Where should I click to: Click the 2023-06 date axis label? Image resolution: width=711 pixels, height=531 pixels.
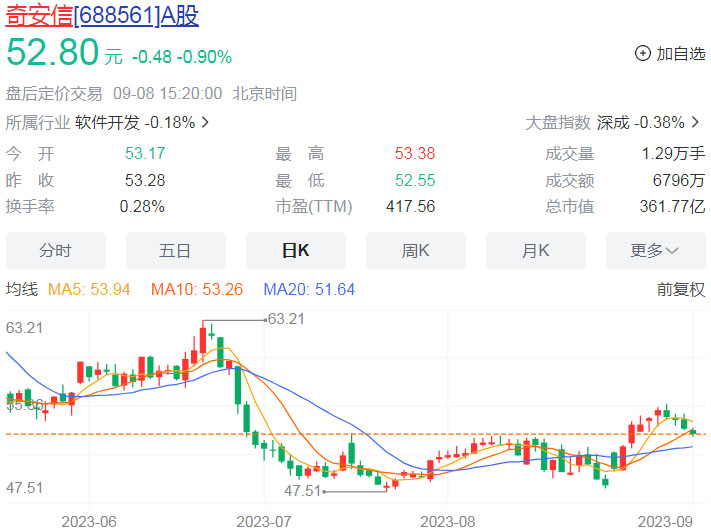[x=89, y=521]
